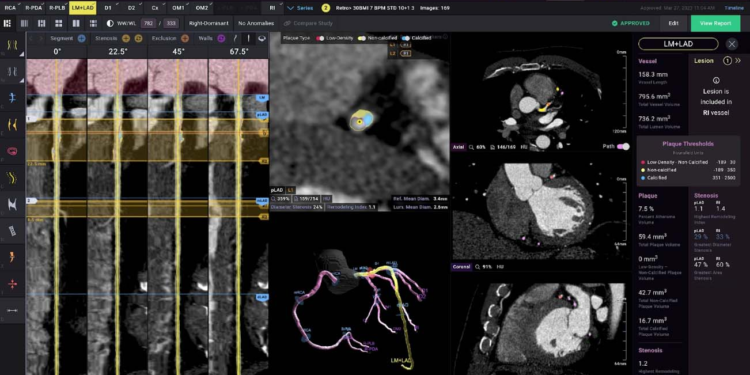Viewport: 750px width, 375px height.
Task: Open the RCA vessel tab
Action: pyautogui.click(x=10, y=8)
